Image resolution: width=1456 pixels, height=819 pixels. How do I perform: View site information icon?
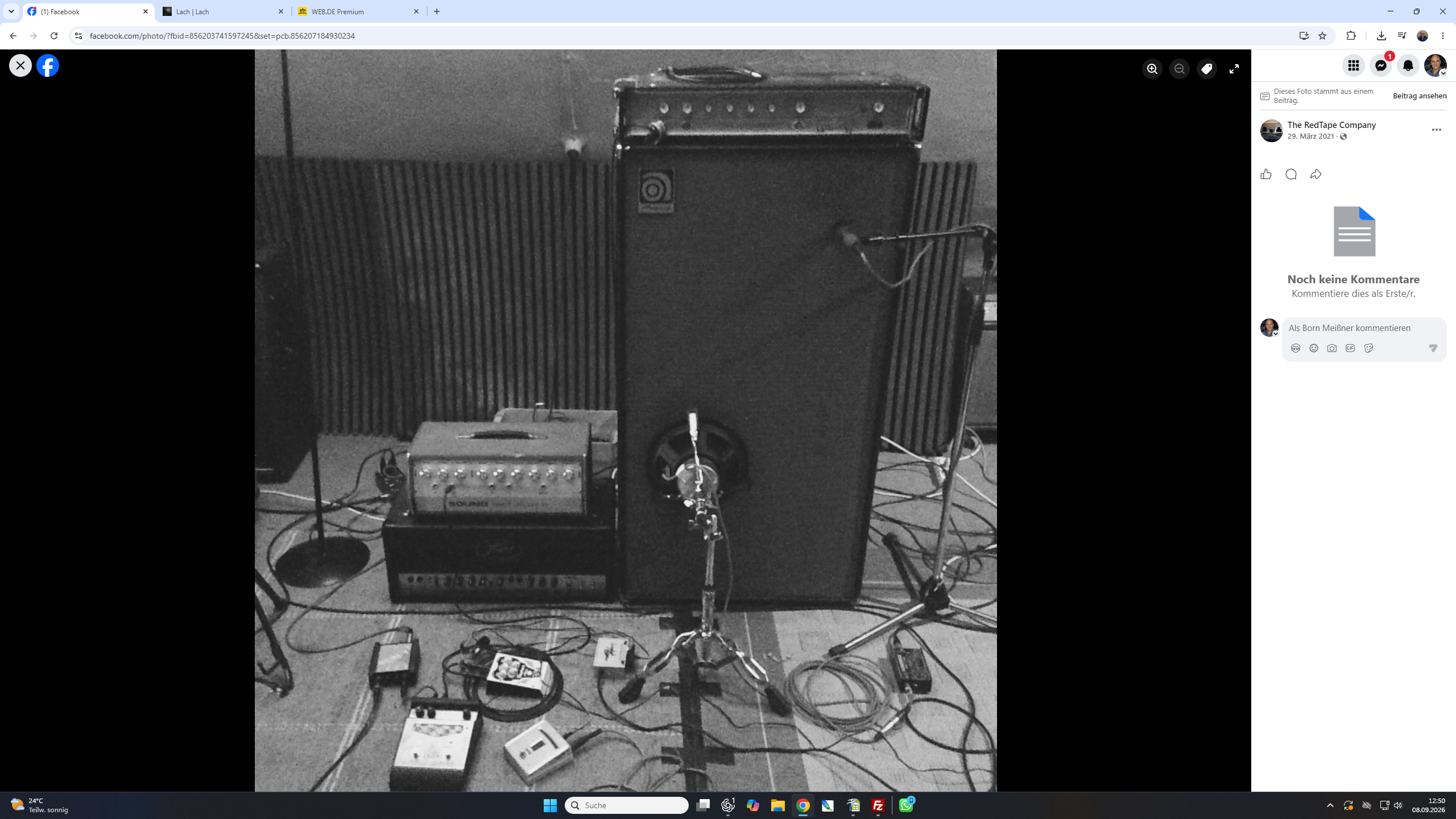(x=78, y=36)
